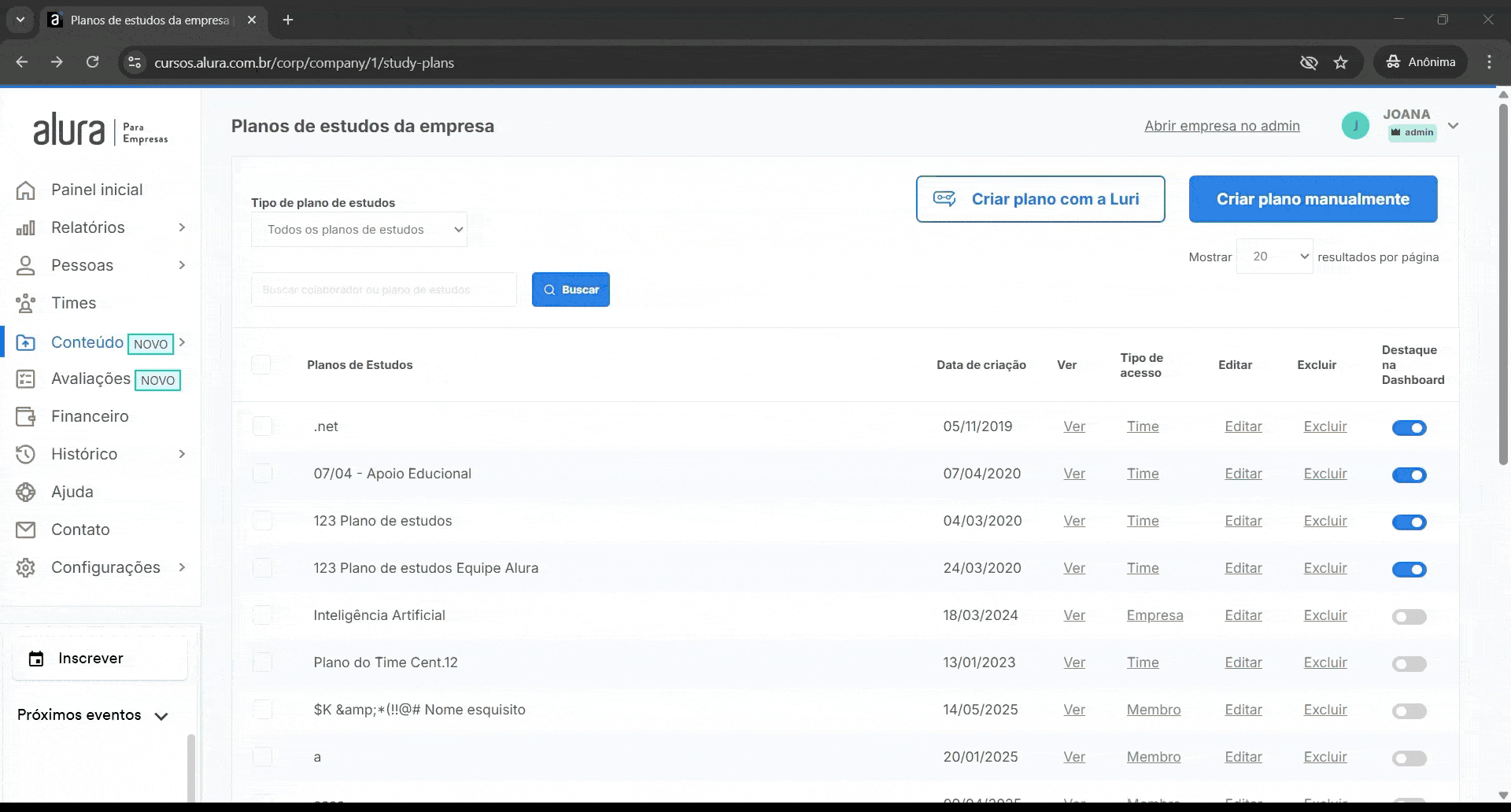Click the Criar plano manualmente button

1313,199
